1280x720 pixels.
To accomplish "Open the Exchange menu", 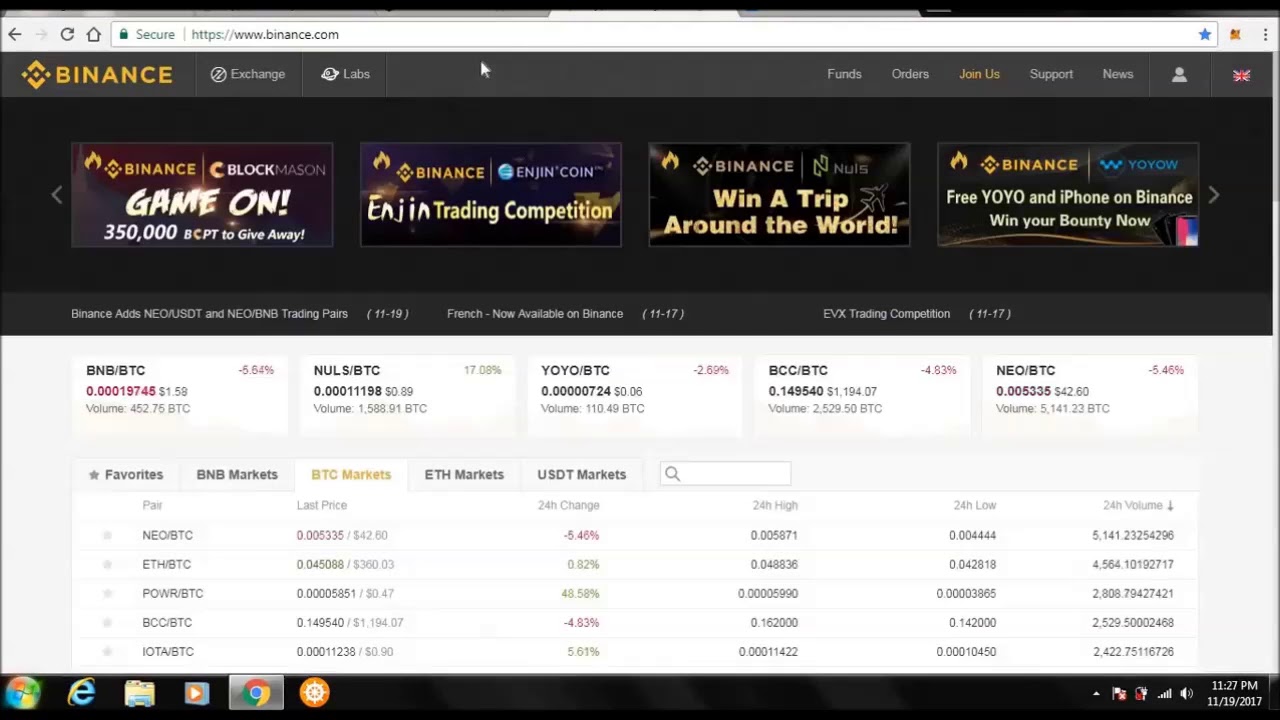I will point(248,74).
